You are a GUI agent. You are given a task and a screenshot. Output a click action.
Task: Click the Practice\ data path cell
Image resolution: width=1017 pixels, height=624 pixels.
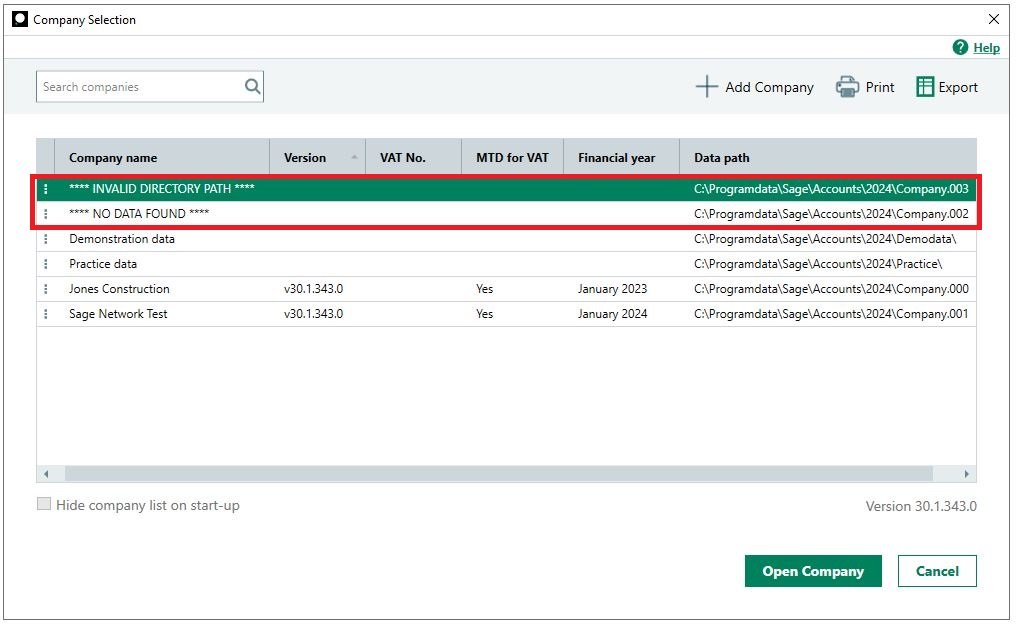tap(818, 264)
